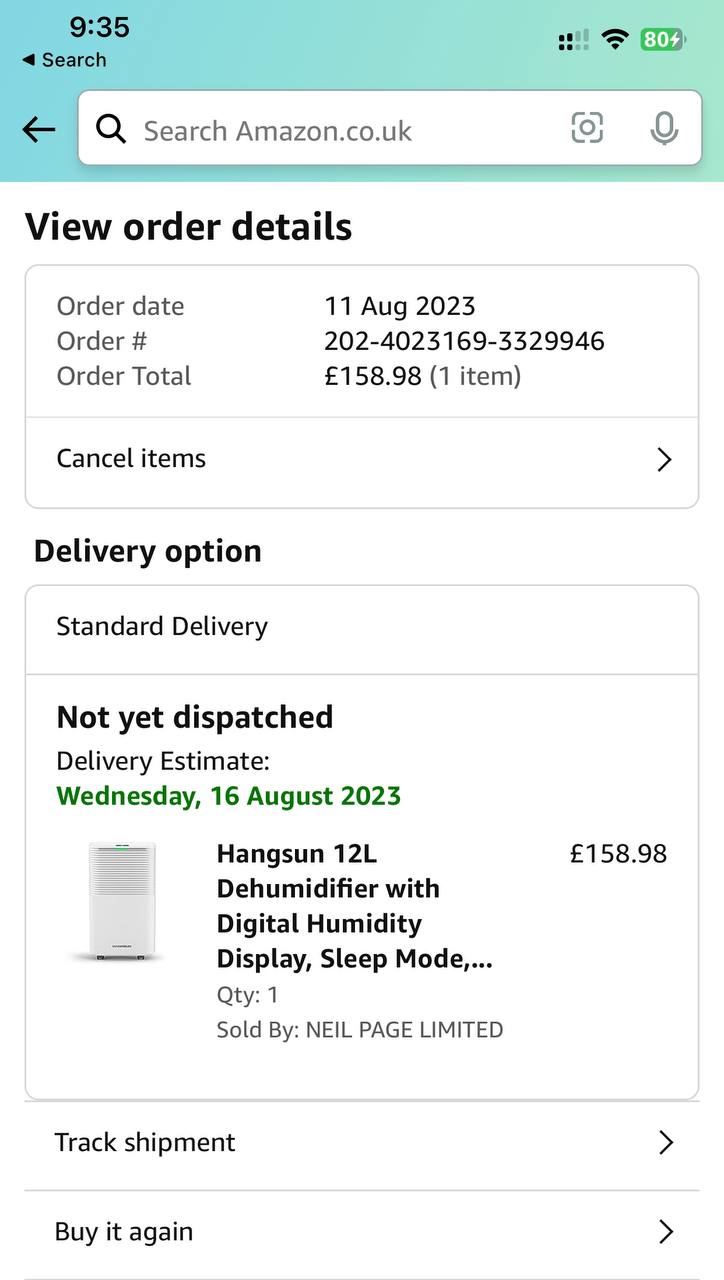Tap the Wi-Fi status icon

click(x=615, y=40)
